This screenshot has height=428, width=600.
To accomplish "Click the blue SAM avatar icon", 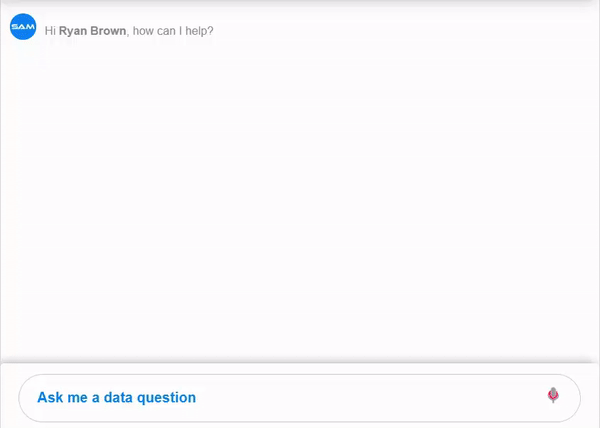I will (x=23, y=27).
